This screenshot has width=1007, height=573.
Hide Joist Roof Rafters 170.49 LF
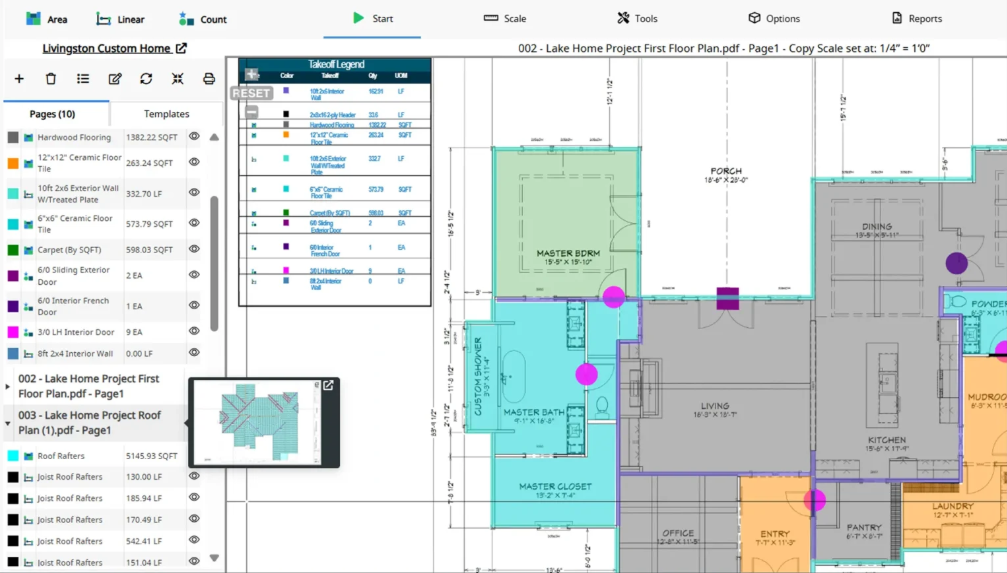(x=194, y=518)
